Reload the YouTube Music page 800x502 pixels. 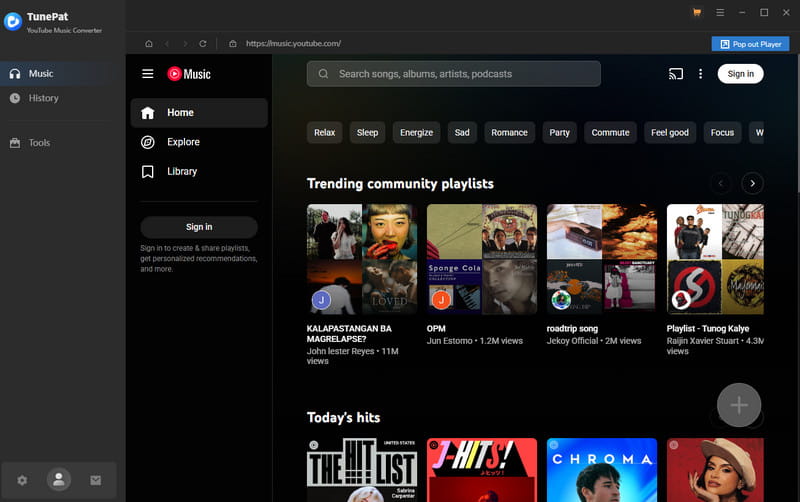203,44
